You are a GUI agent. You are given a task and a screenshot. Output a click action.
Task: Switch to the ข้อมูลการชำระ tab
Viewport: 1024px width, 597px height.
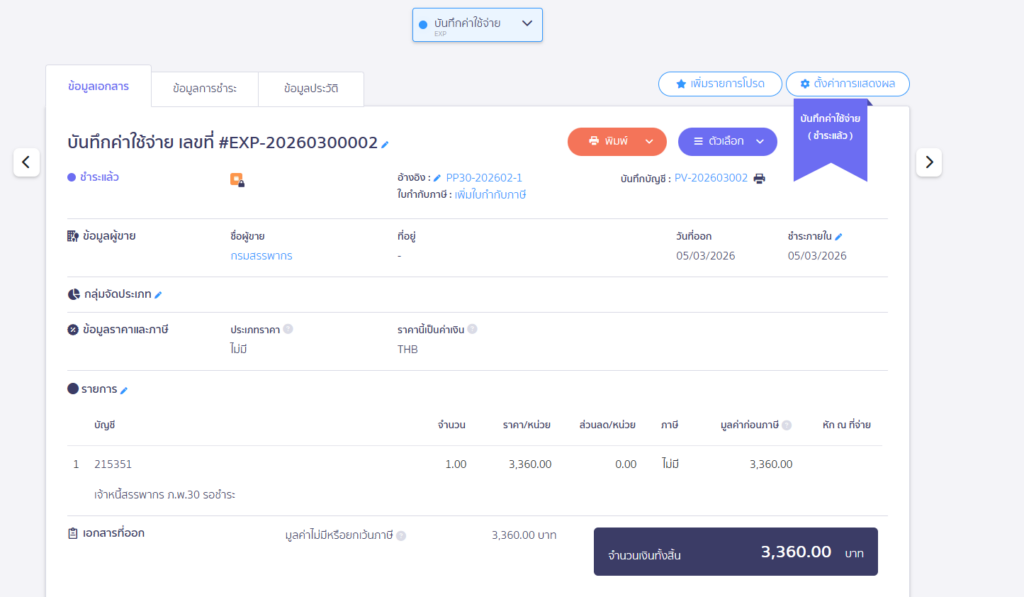204,89
